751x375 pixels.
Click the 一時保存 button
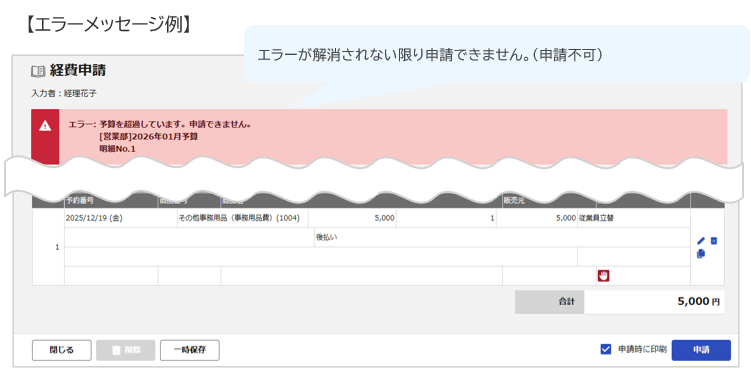(190, 350)
